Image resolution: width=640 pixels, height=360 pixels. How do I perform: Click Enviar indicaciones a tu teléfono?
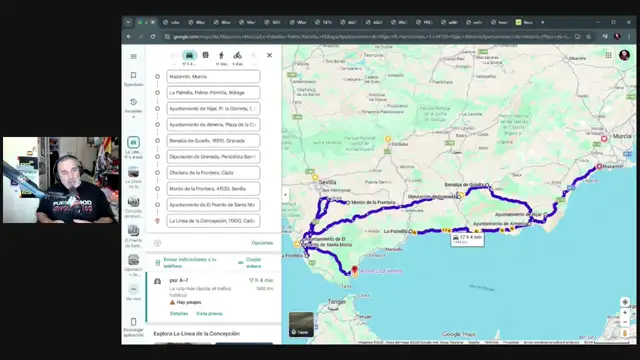tap(190, 262)
